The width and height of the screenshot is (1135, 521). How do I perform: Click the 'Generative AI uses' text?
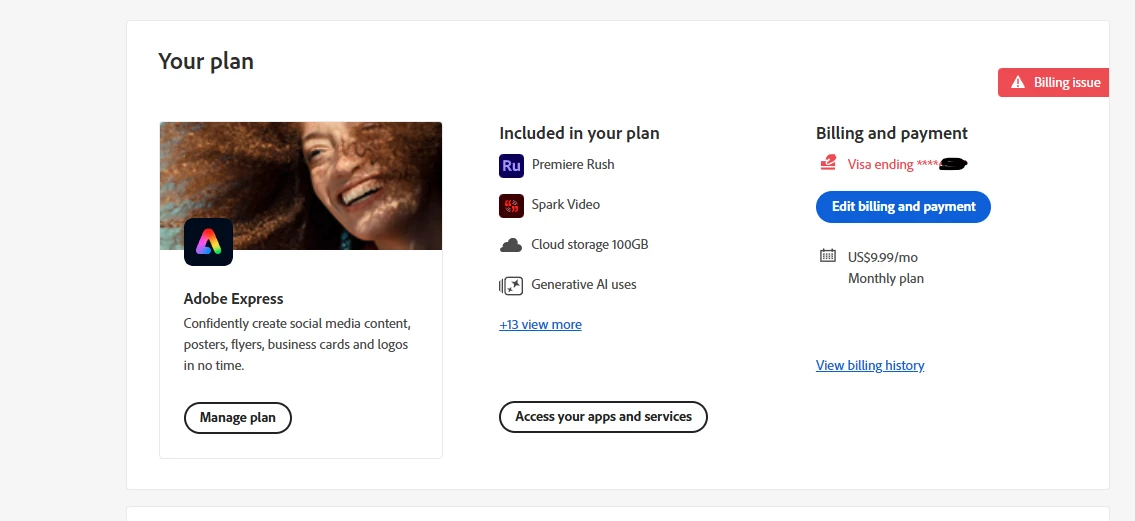click(584, 284)
